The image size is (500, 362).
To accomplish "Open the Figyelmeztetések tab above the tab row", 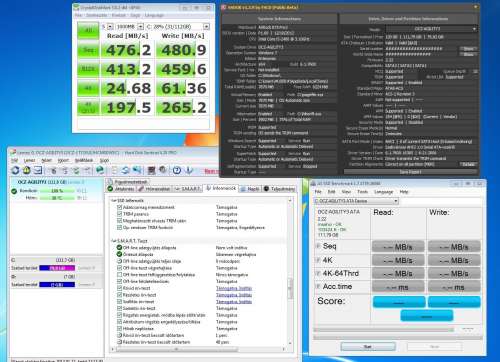I will click(x=128, y=182).
